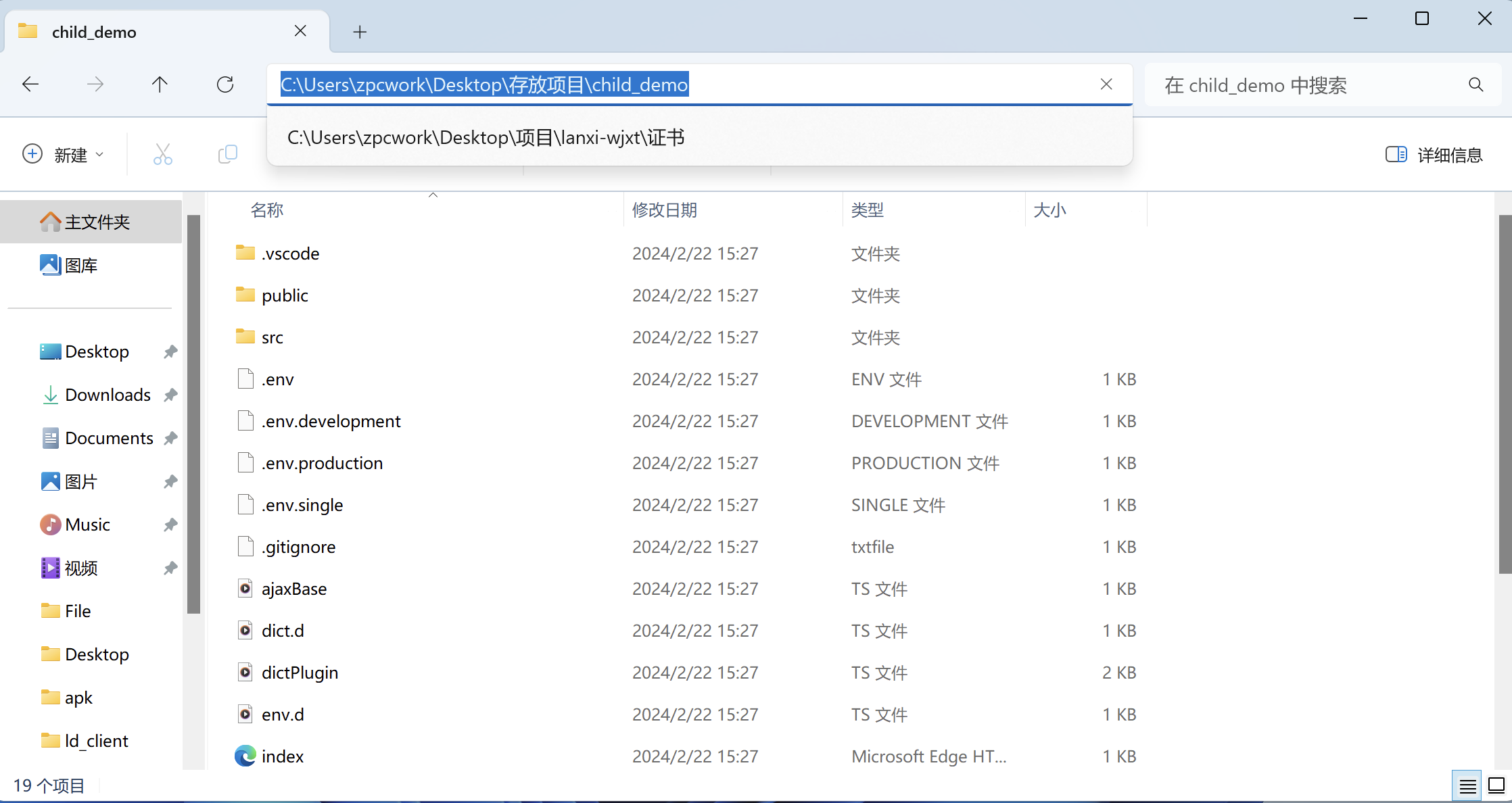1512x803 pixels.
Task: Sort files by 名称 column header
Action: click(267, 210)
